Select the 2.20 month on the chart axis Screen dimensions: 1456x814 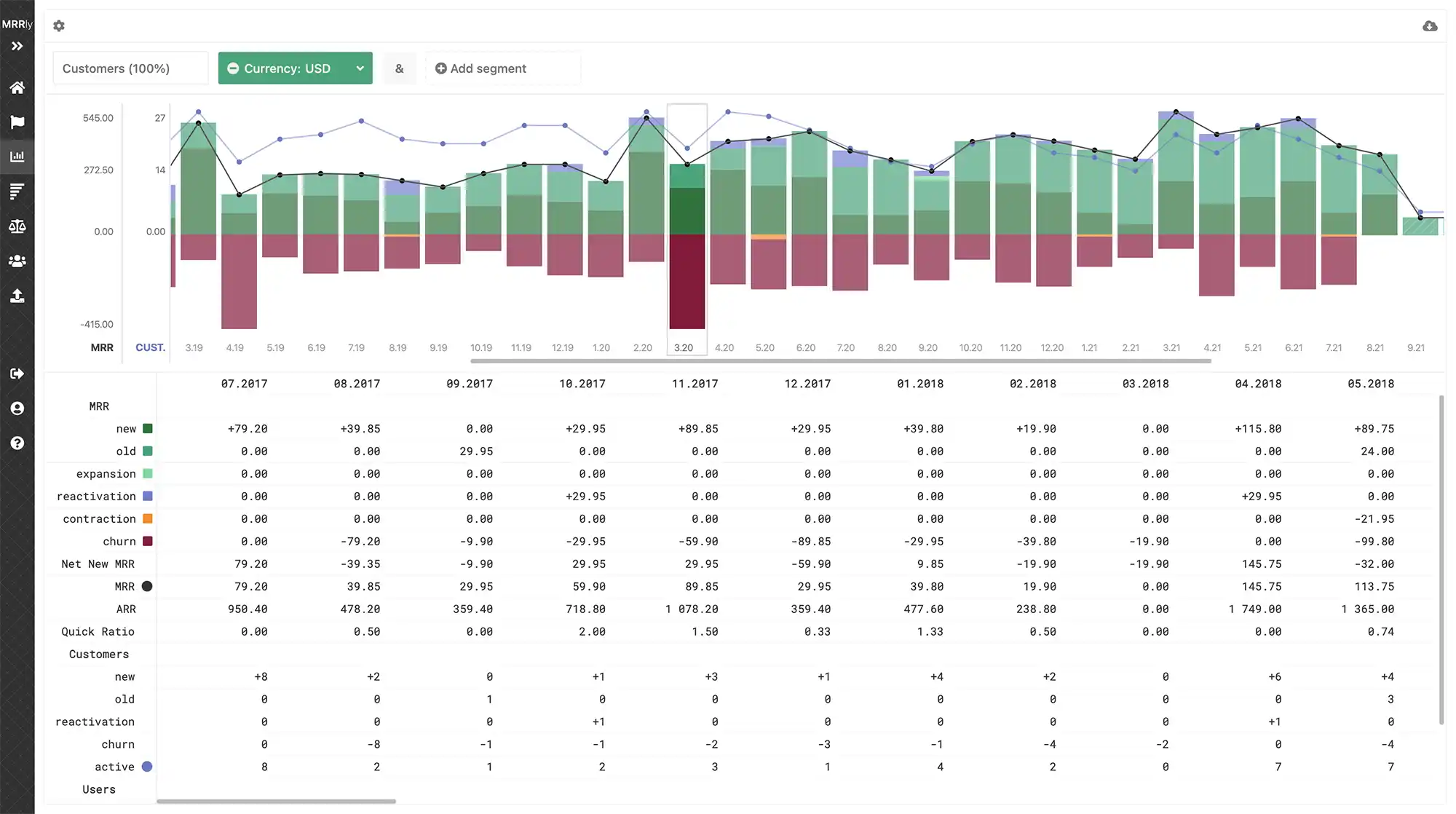[643, 347]
